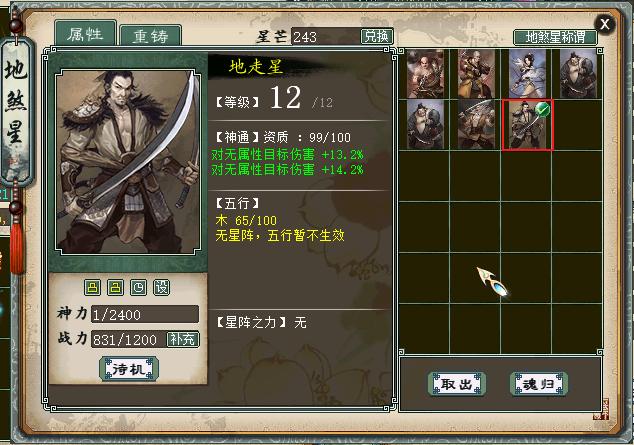
Task: Click the 神力 1/2400 value bar
Action: [145, 314]
